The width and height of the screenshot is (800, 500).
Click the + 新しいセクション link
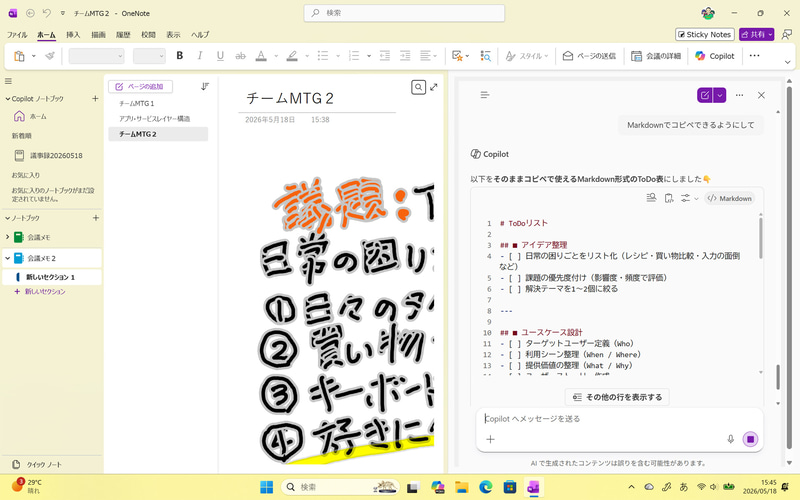click(40, 292)
